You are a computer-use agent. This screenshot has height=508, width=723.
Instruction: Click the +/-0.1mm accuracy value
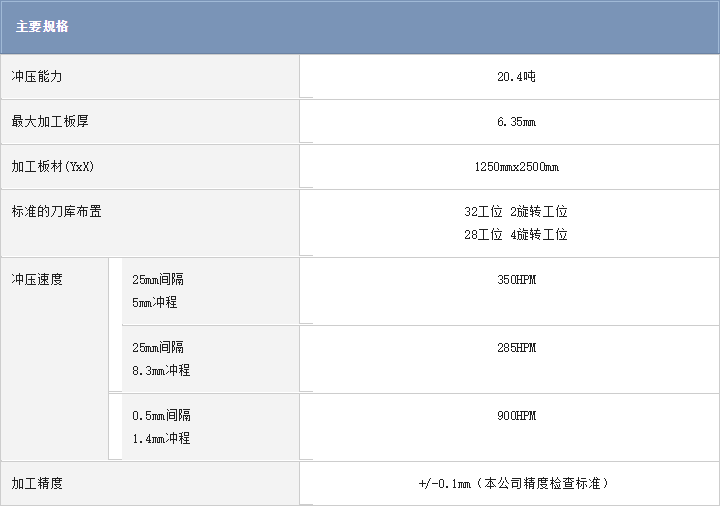coord(513,484)
